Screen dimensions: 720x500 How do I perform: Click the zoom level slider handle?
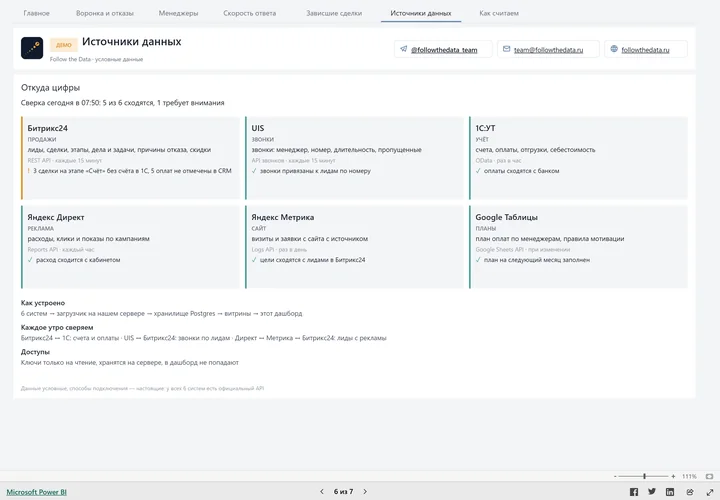[645, 477]
